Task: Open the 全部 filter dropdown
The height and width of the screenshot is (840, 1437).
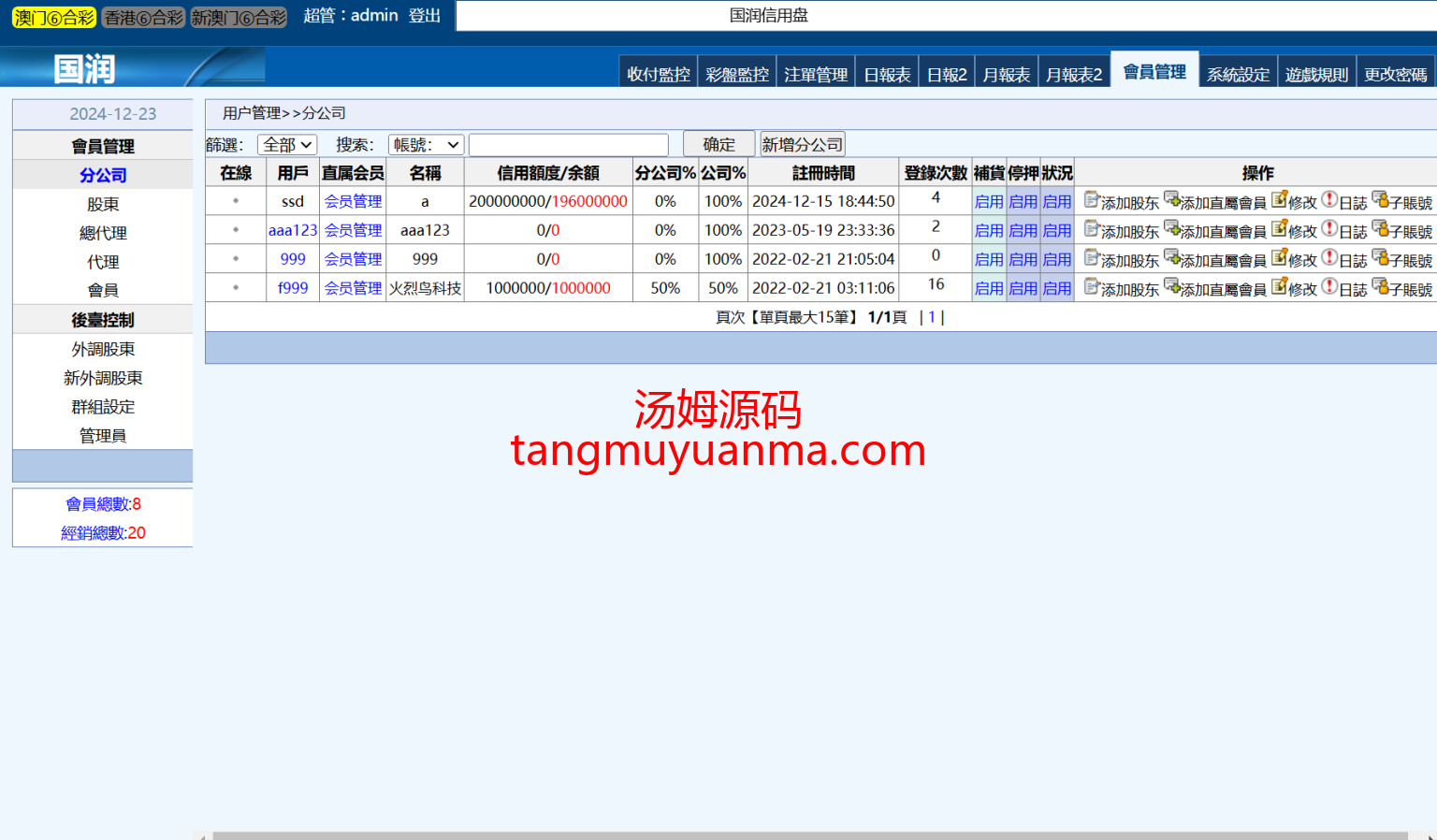Action: [287, 145]
